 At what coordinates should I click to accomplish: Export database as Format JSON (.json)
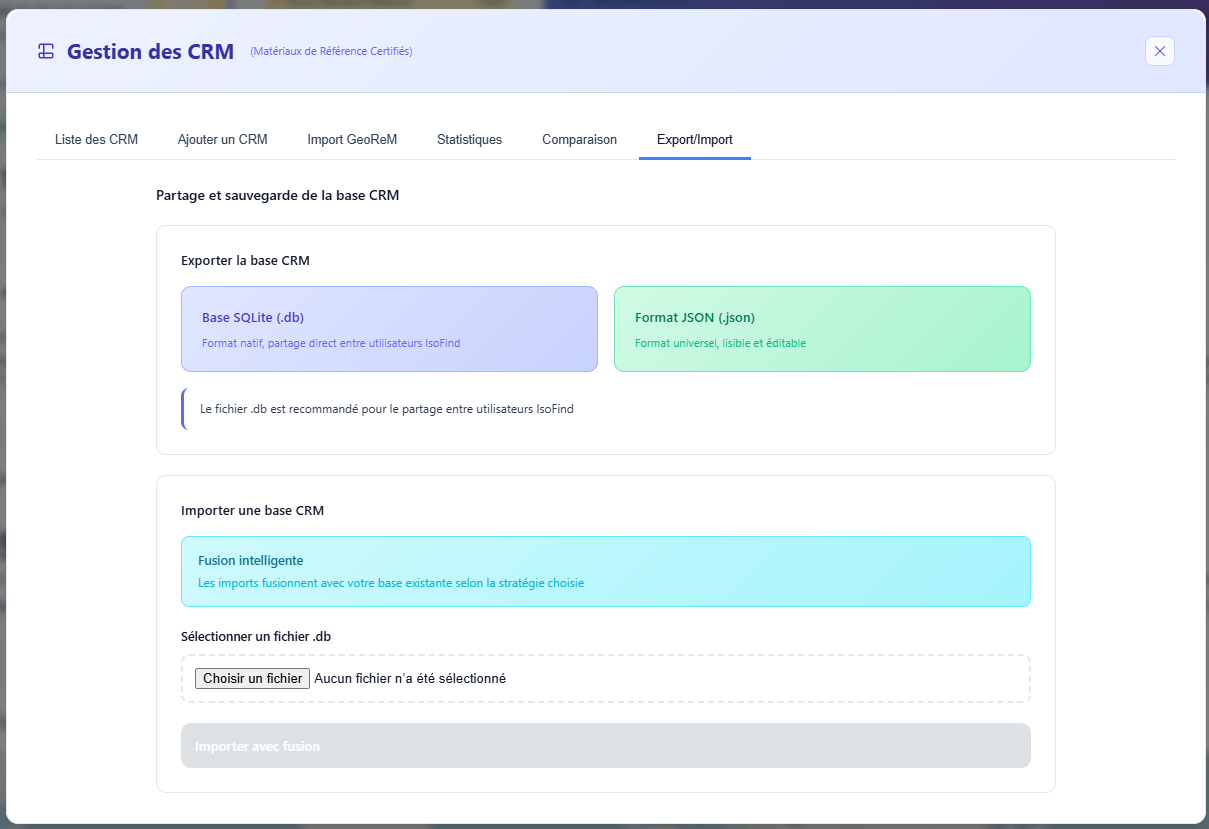point(822,329)
